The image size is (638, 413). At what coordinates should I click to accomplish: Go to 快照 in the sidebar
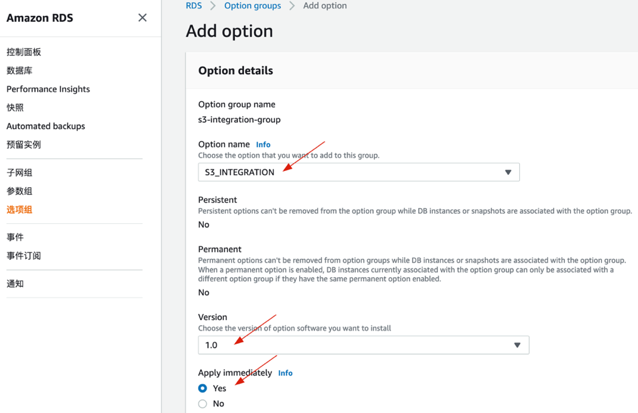[15, 108]
